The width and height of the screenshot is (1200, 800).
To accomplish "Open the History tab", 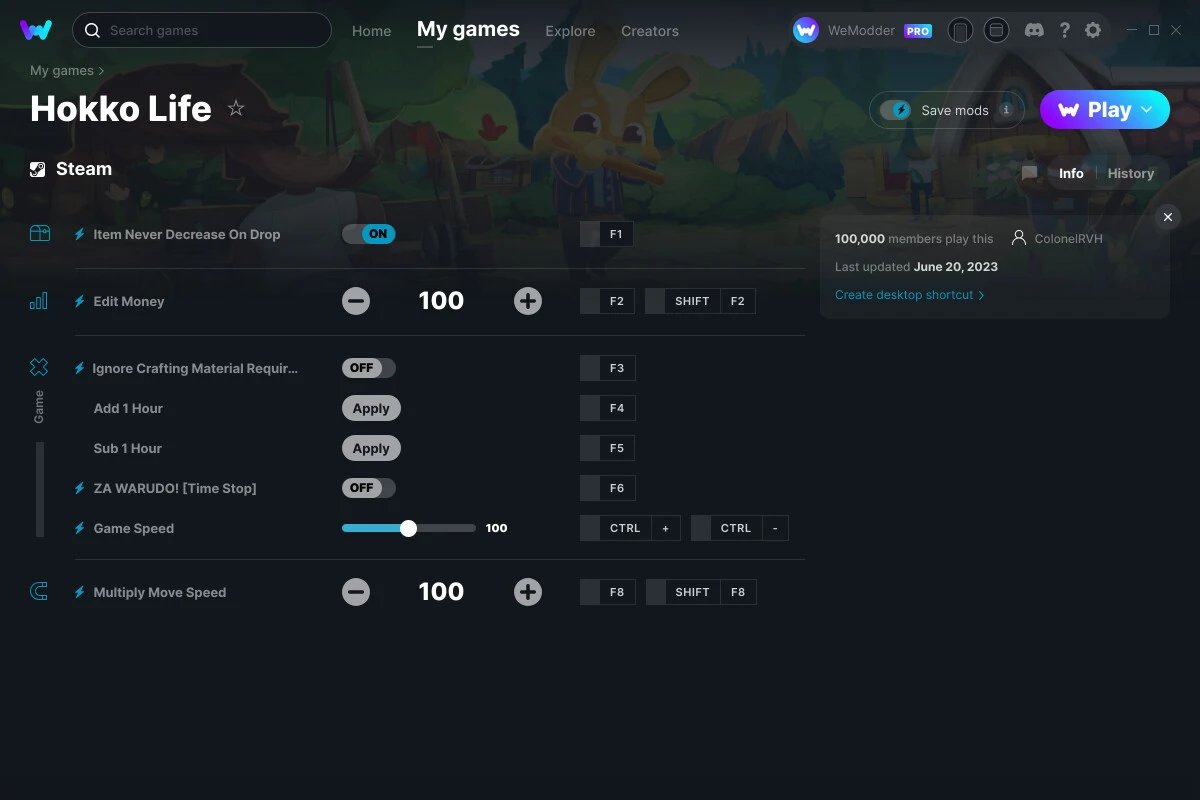I will point(1131,173).
